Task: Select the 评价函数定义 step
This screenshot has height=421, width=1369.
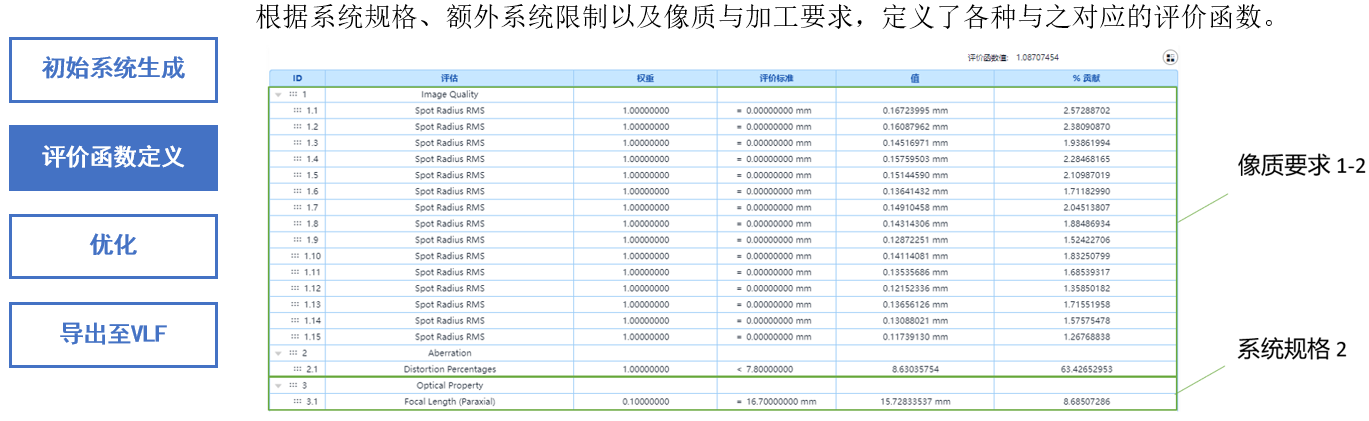Action: tap(113, 158)
